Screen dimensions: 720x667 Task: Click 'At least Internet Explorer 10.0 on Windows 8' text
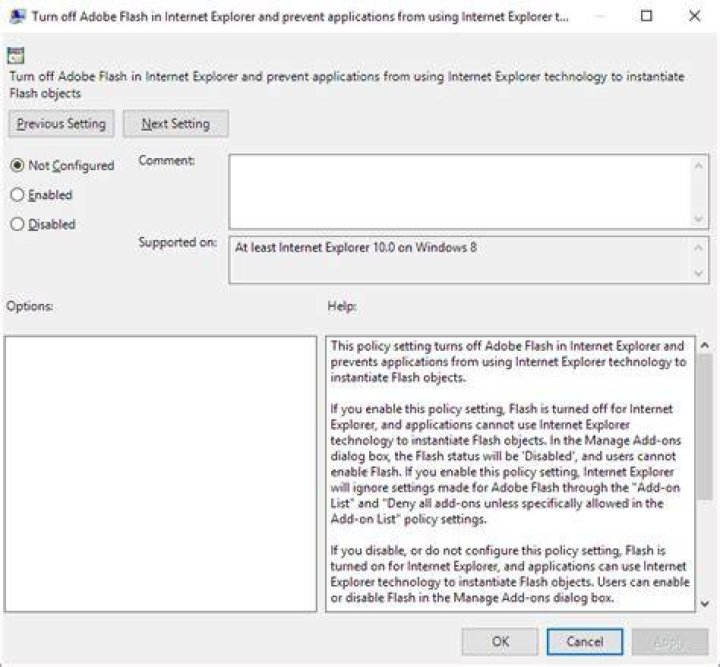coord(356,247)
